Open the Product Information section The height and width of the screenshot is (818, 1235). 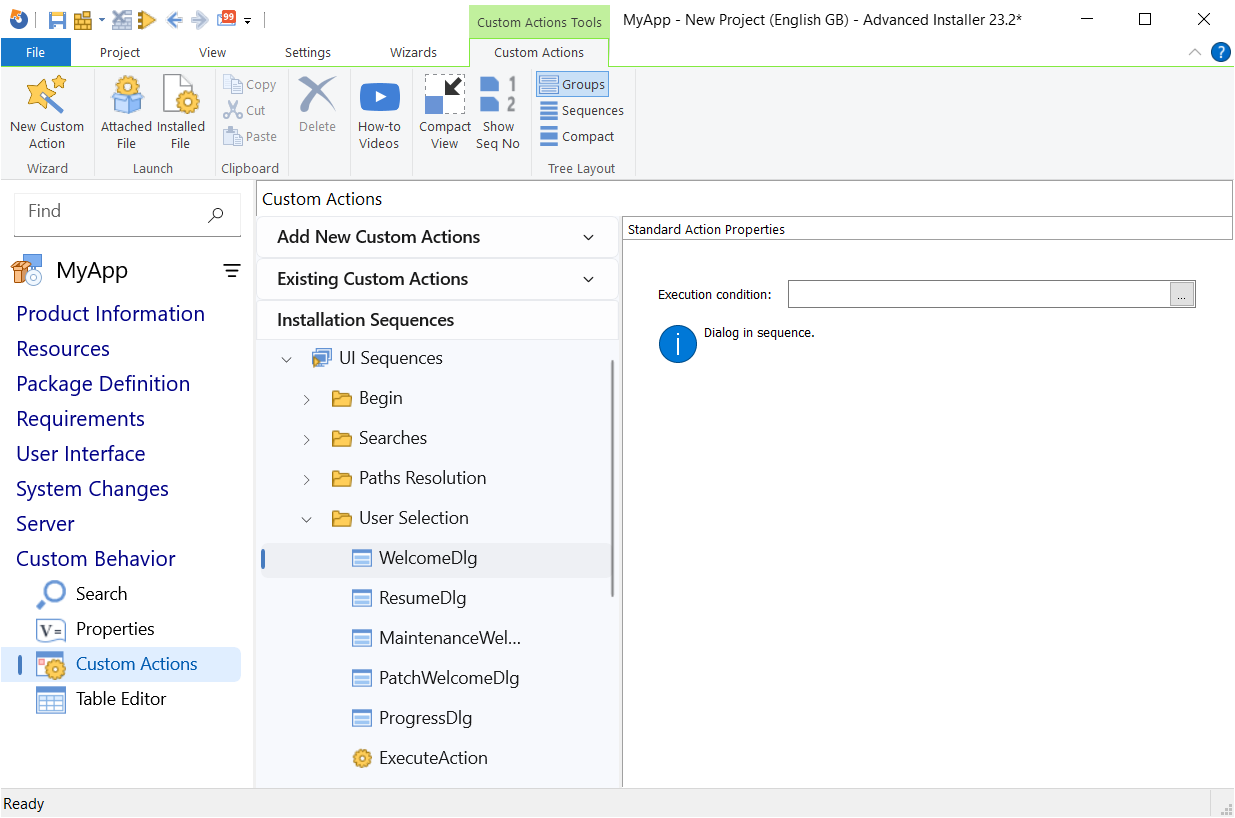(x=110, y=313)
